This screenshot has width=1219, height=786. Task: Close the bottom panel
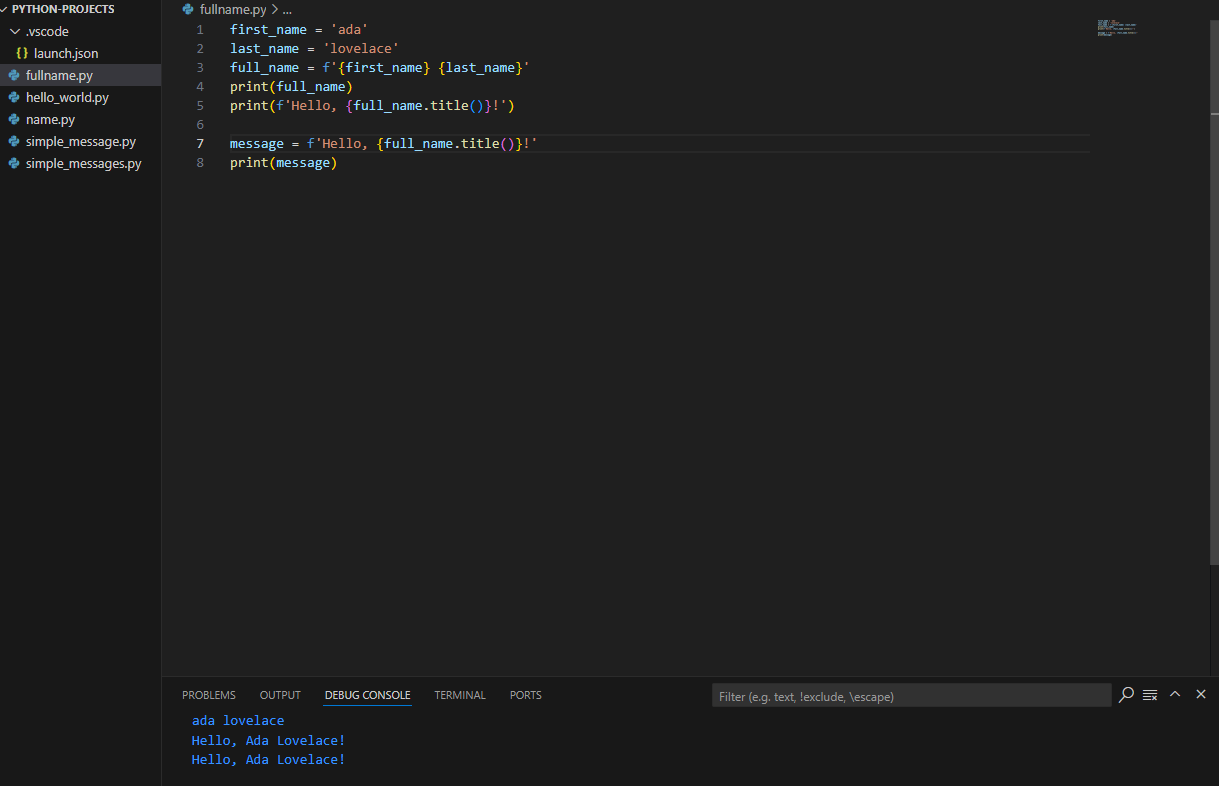[1201, 694]
